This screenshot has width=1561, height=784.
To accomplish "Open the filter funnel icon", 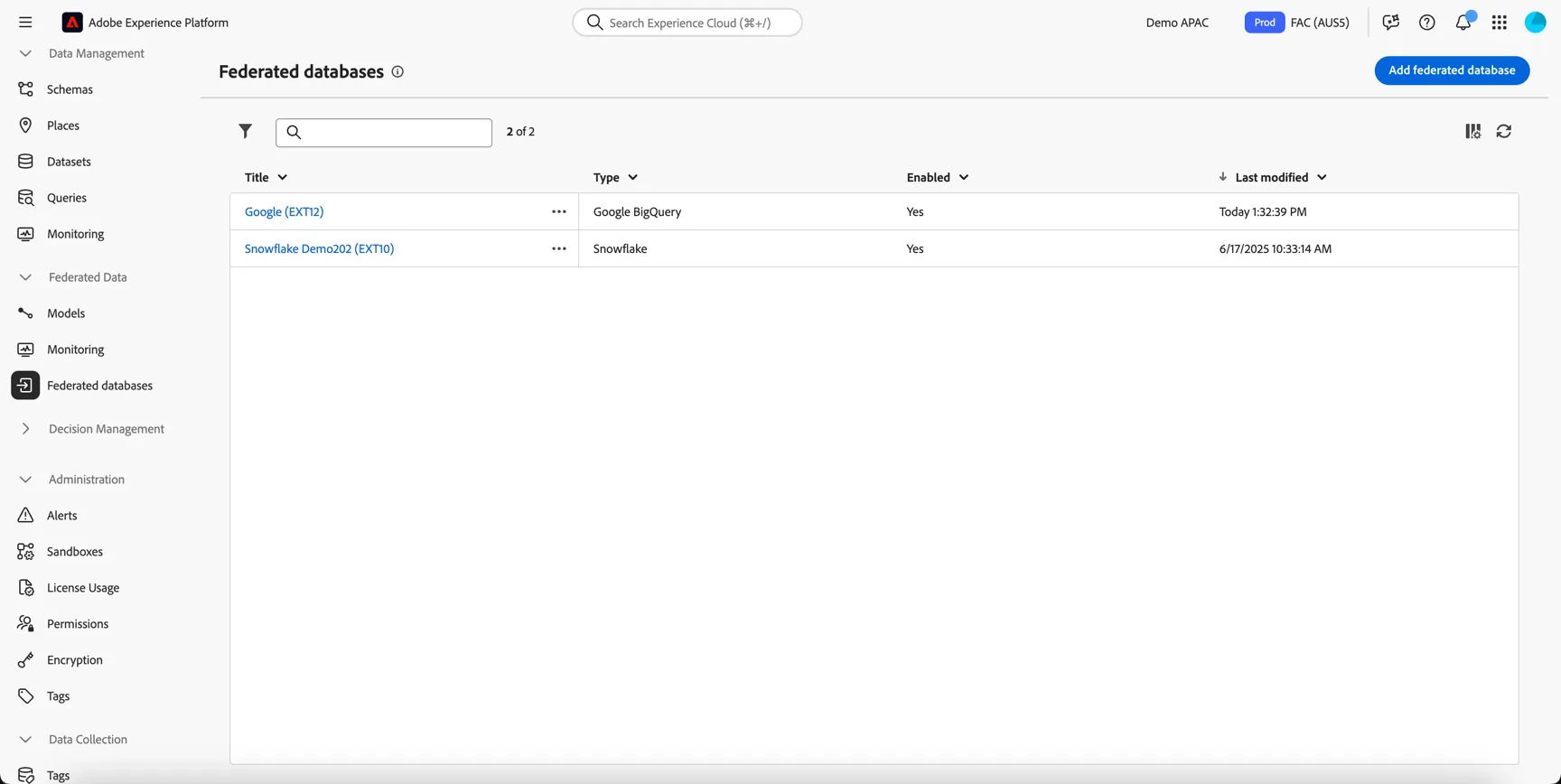I will [246, 132].
